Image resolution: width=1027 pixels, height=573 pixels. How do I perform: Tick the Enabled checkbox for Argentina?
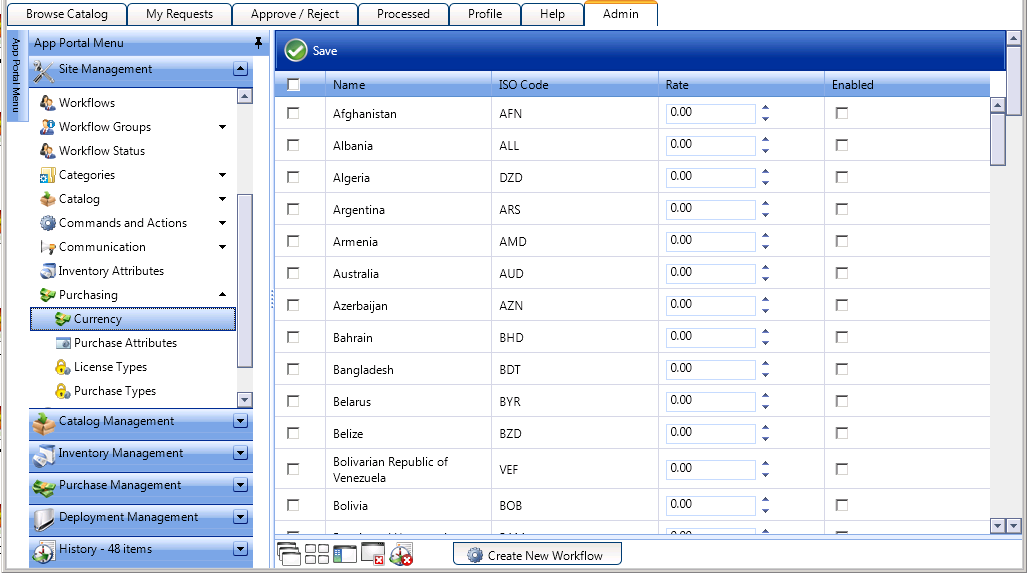[842, 210]
